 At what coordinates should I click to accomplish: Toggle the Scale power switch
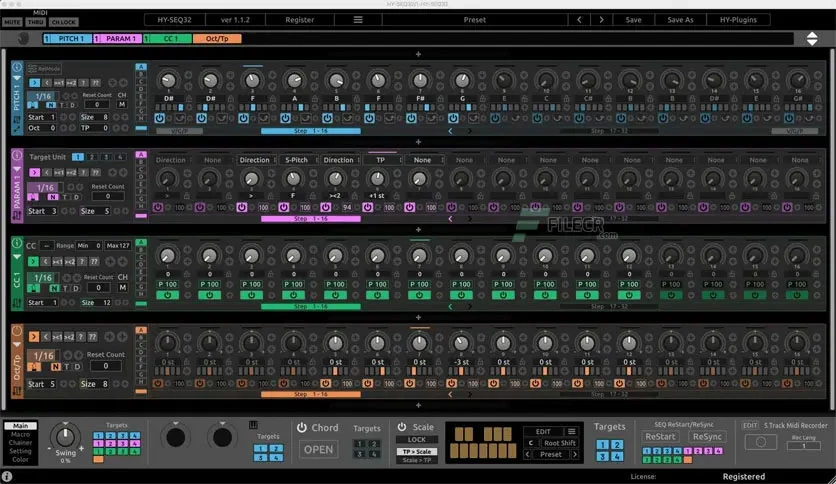coord(401,427)
